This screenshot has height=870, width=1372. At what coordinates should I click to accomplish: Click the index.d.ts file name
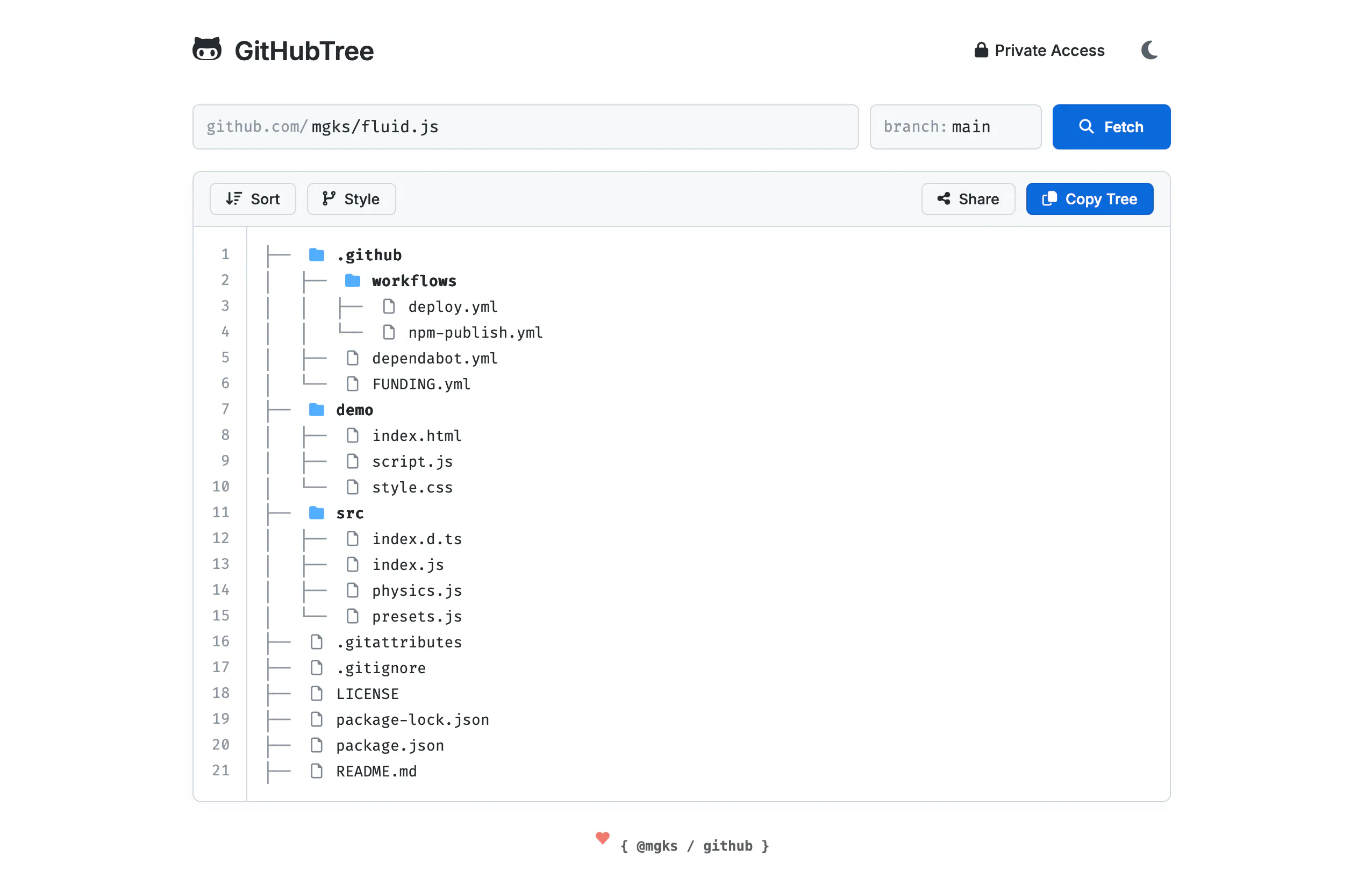coord(417,538)
